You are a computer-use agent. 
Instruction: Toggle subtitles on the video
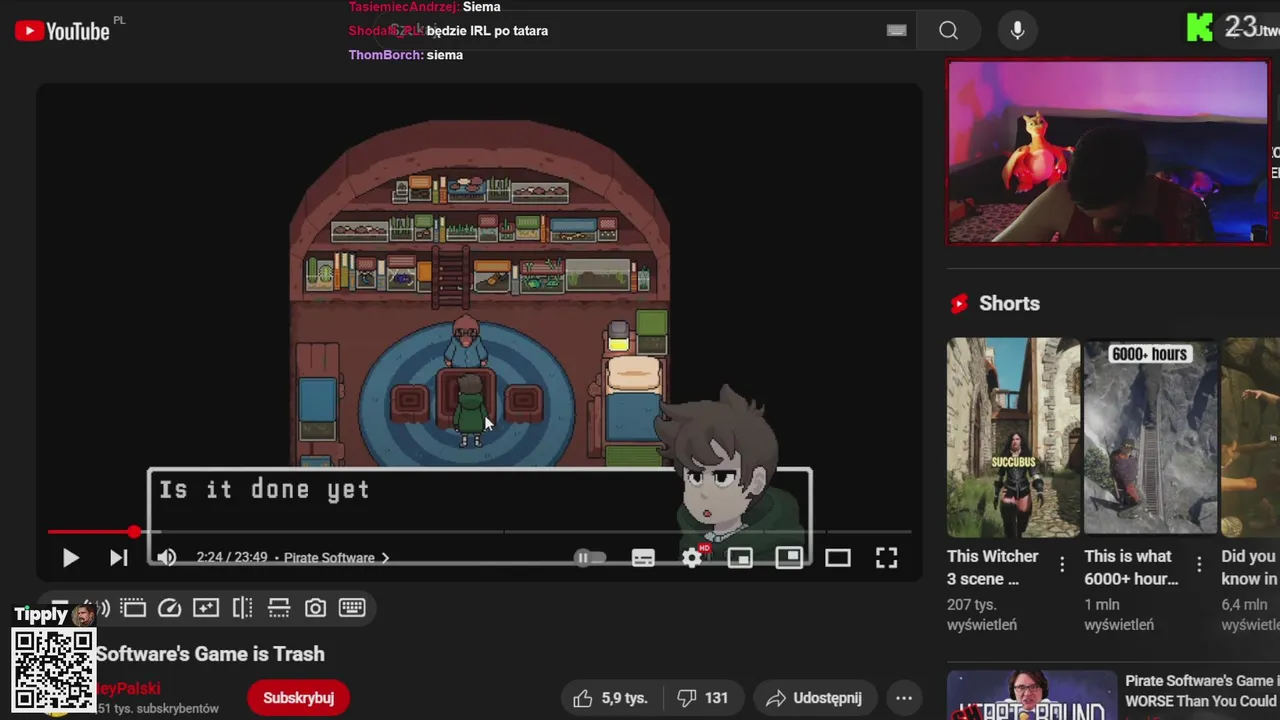click(x=643, y=558)
